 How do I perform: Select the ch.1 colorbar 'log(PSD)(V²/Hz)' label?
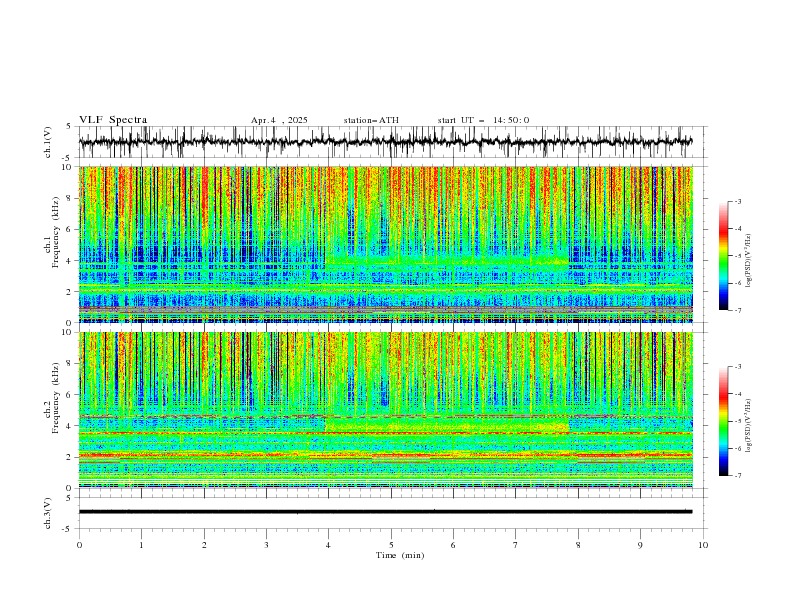click(749, 261)
